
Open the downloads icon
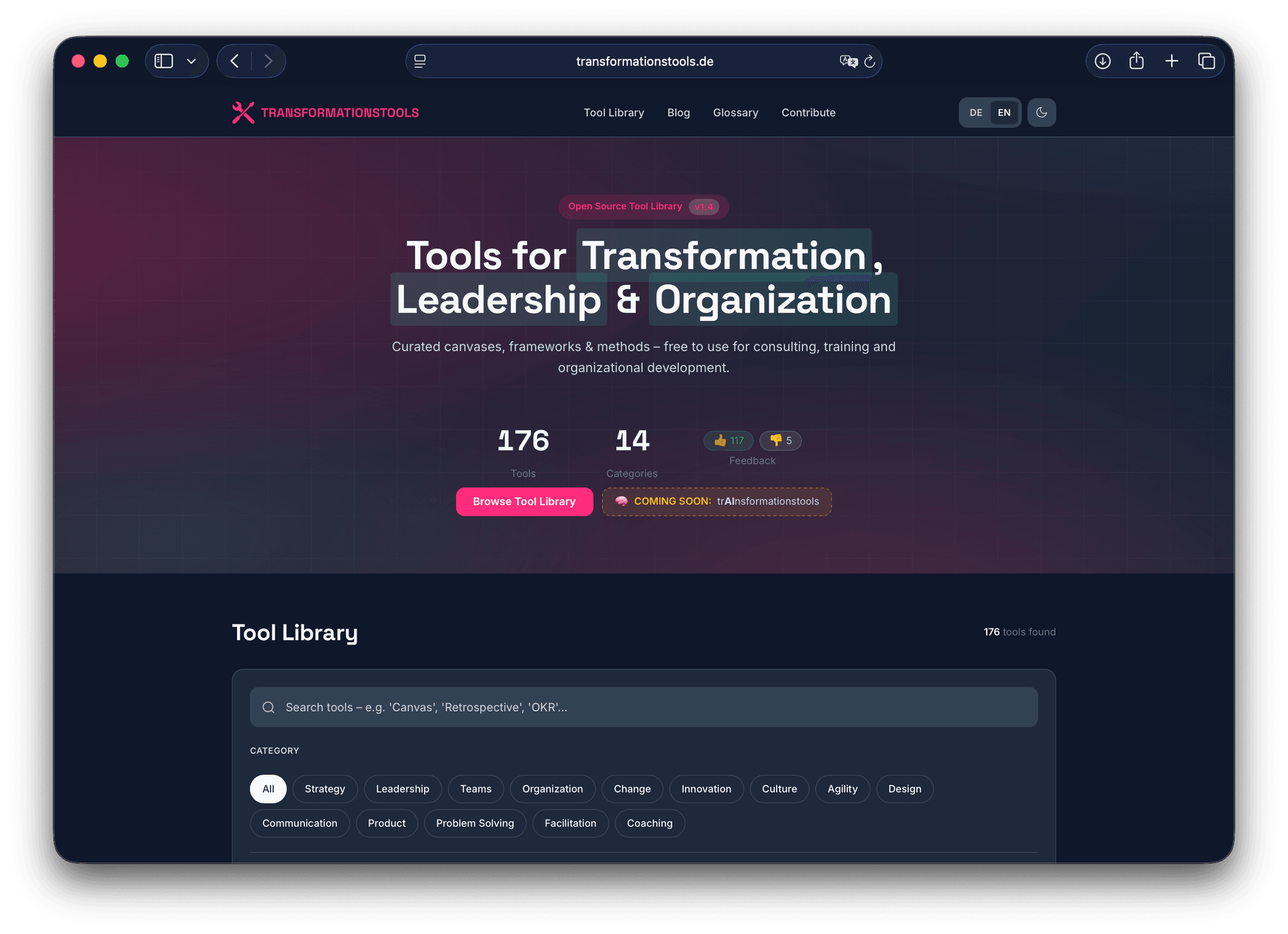1102,61
